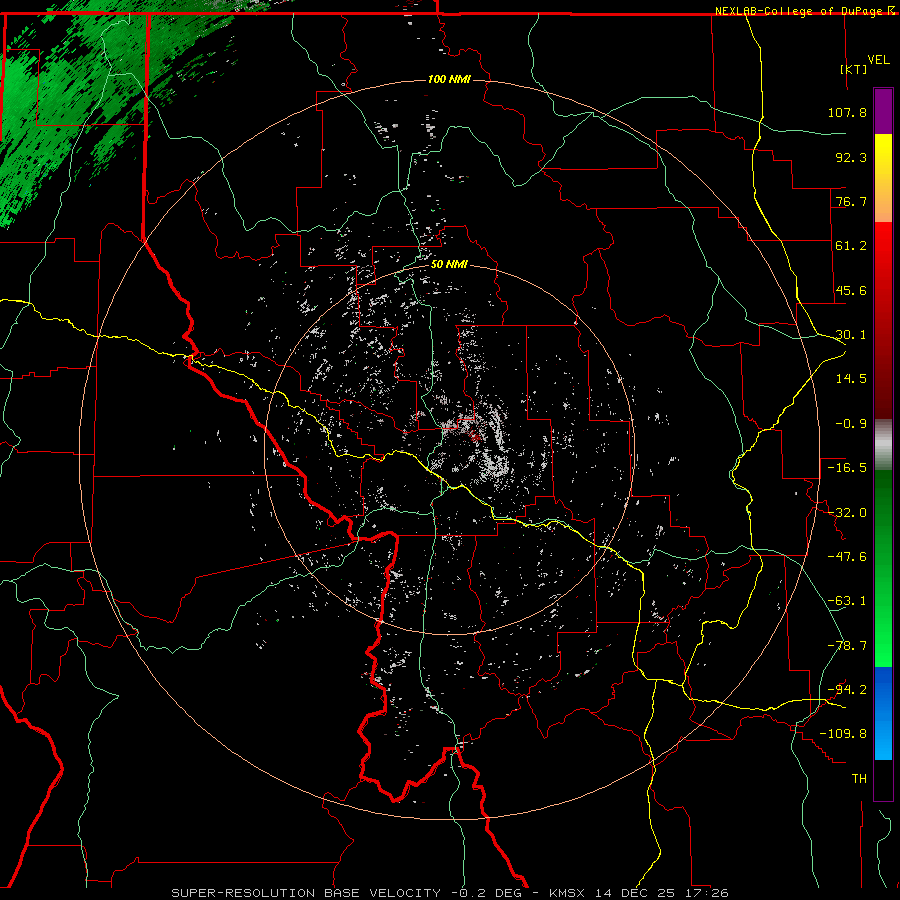Click the -63.1 velocity scale value

tap(847, 601)
